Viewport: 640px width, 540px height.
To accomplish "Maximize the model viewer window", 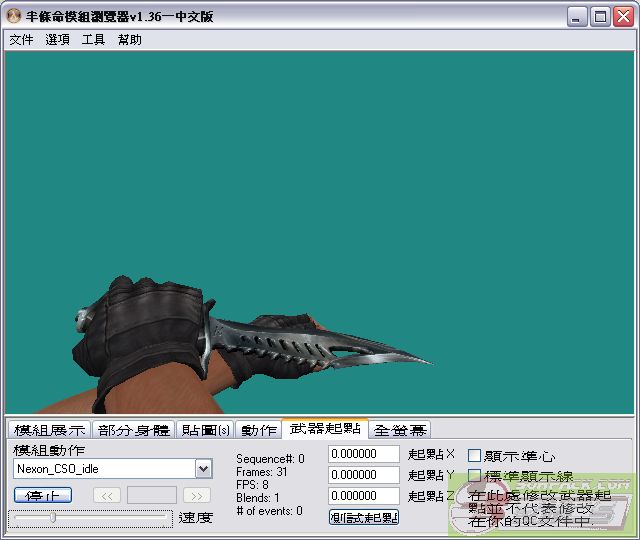I will [x=600, y=17].
